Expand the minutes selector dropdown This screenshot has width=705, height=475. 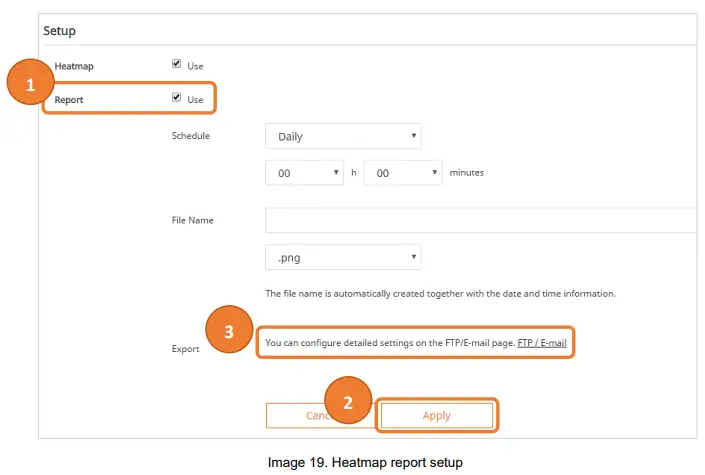(x=403, y=173)
